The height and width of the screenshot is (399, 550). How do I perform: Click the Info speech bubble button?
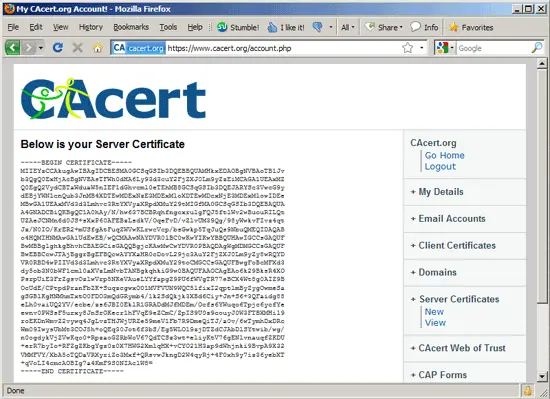(424, 27)
